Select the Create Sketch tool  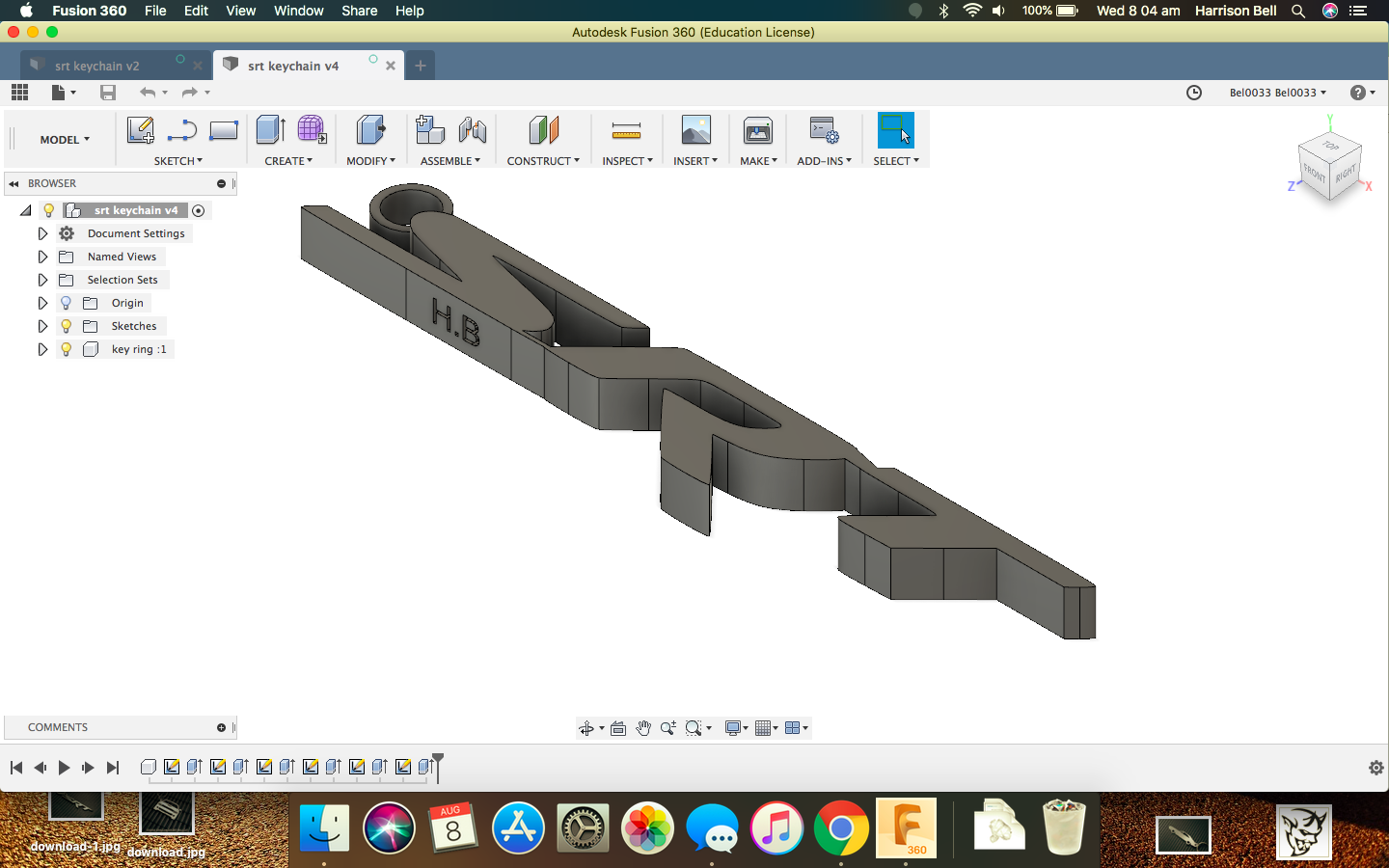(141, 130)
